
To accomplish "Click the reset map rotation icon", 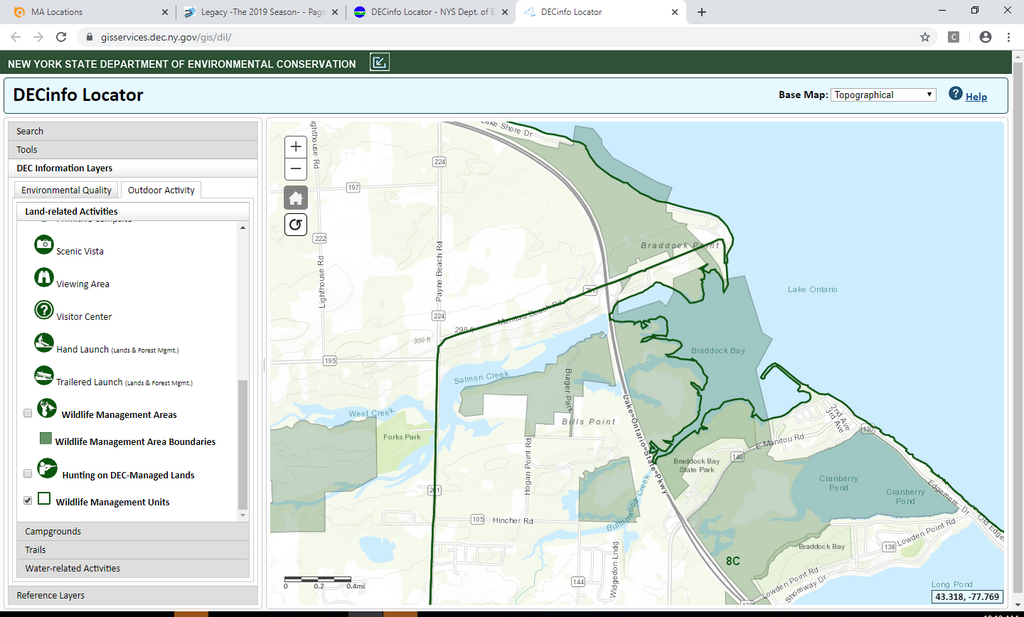I will [295, 224].
